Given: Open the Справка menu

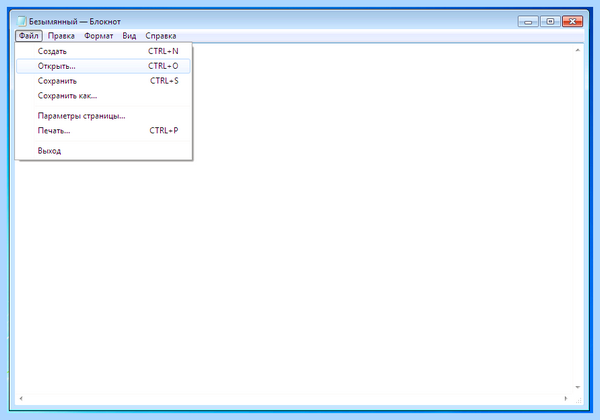Looking at the screenshot, I should coord(160,36).
